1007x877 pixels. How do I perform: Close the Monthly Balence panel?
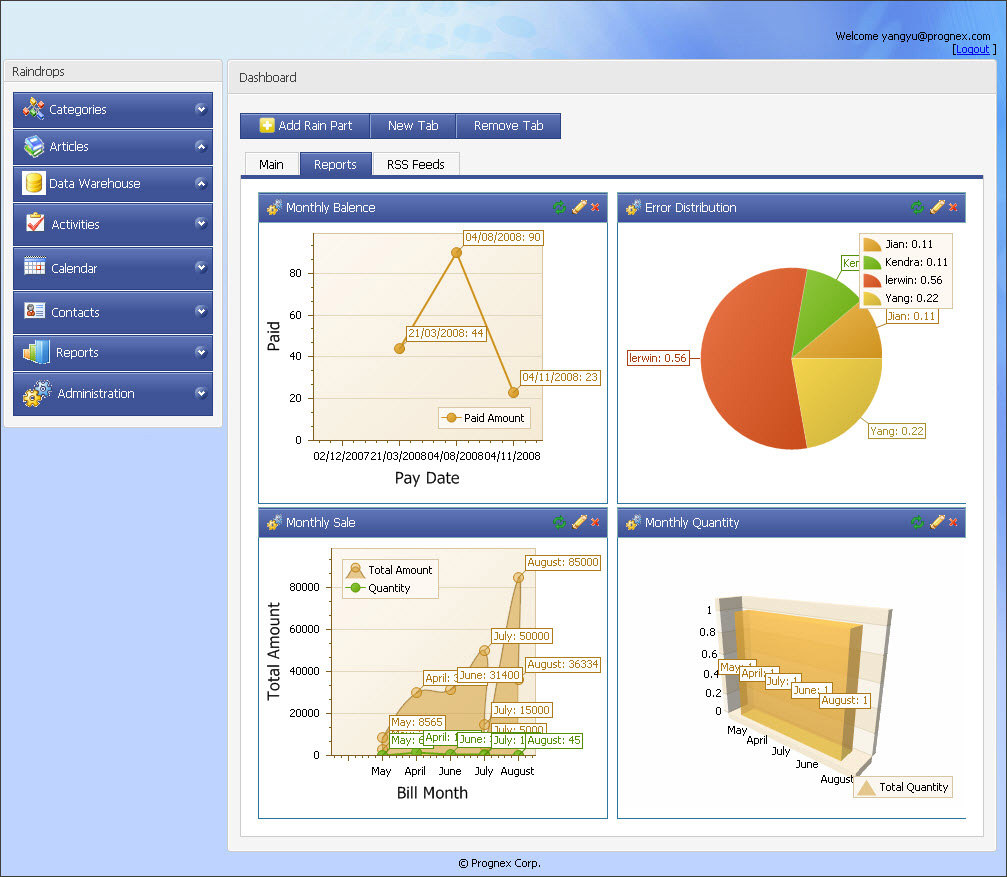(x=596, y=207)
